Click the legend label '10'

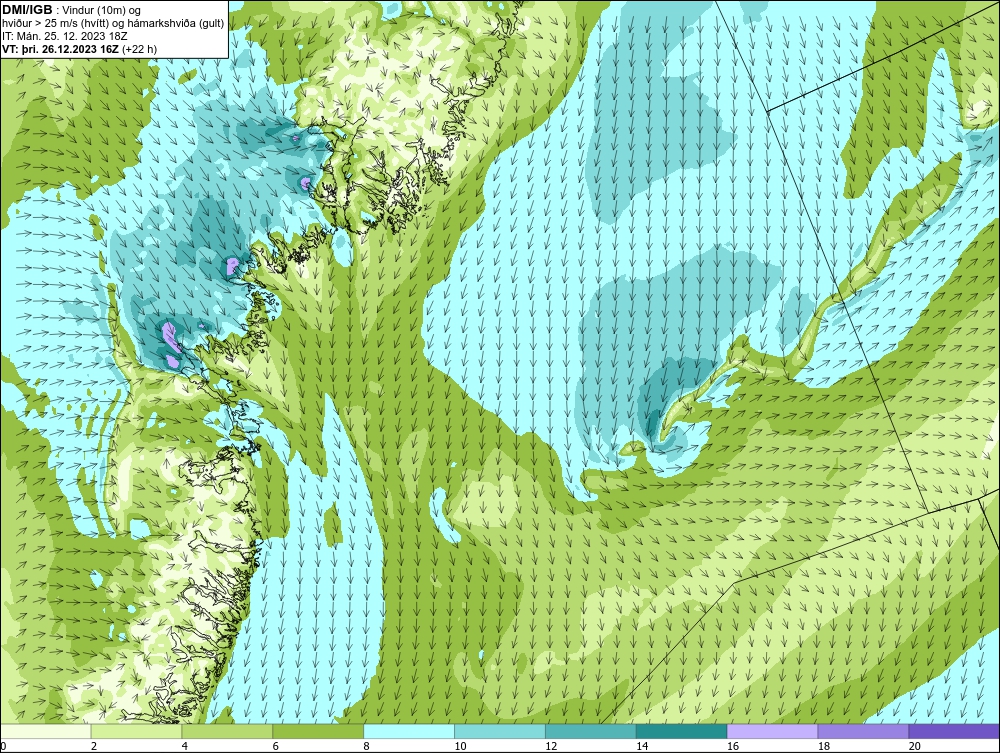460,746
